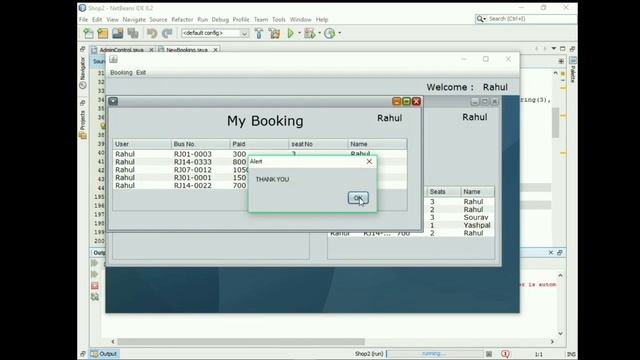
Task: Click the Build Project hammer icon
Action: [x=258, y=33]
